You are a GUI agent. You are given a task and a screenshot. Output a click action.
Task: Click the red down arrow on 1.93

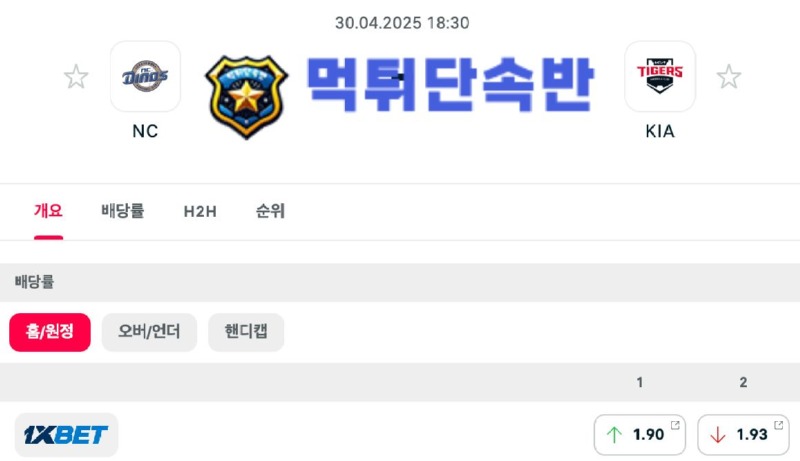(718, 435)
